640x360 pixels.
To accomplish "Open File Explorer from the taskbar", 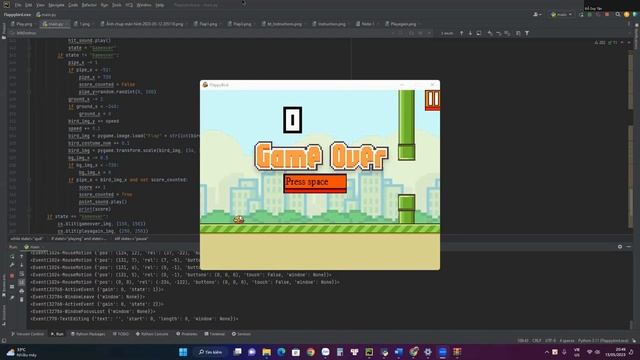I will coord(267,352).
